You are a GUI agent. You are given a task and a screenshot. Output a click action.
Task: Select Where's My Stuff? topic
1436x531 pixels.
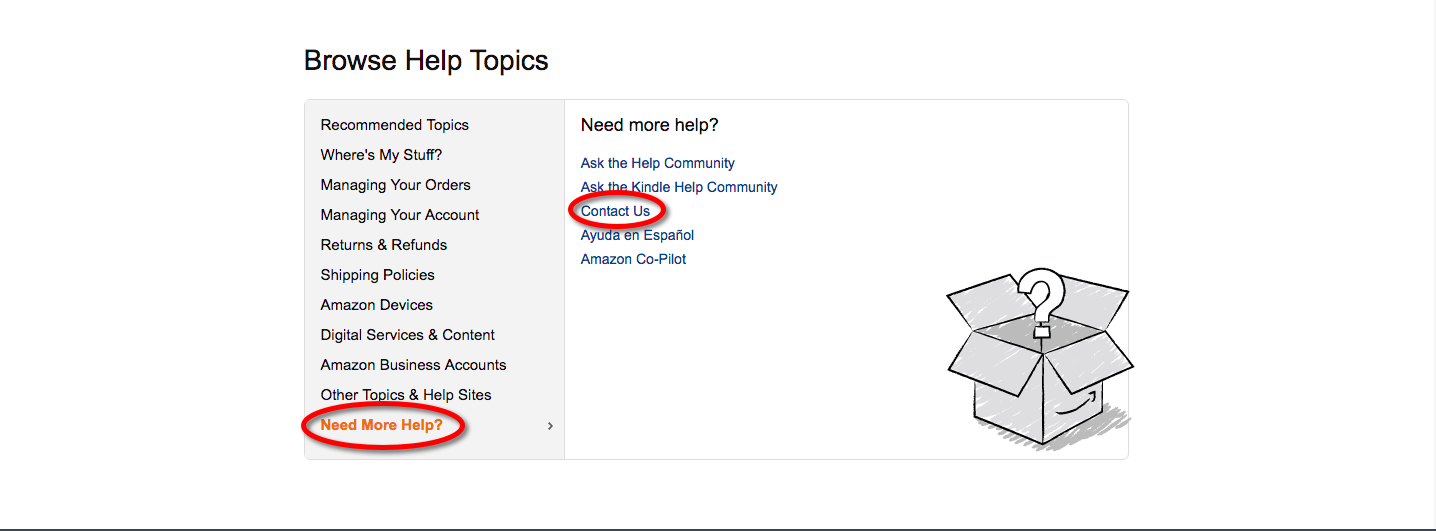coord(381,155)
